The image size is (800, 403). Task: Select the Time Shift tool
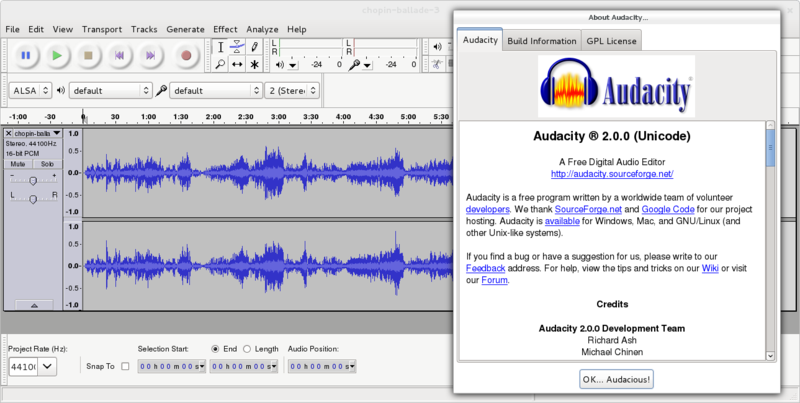237,64
